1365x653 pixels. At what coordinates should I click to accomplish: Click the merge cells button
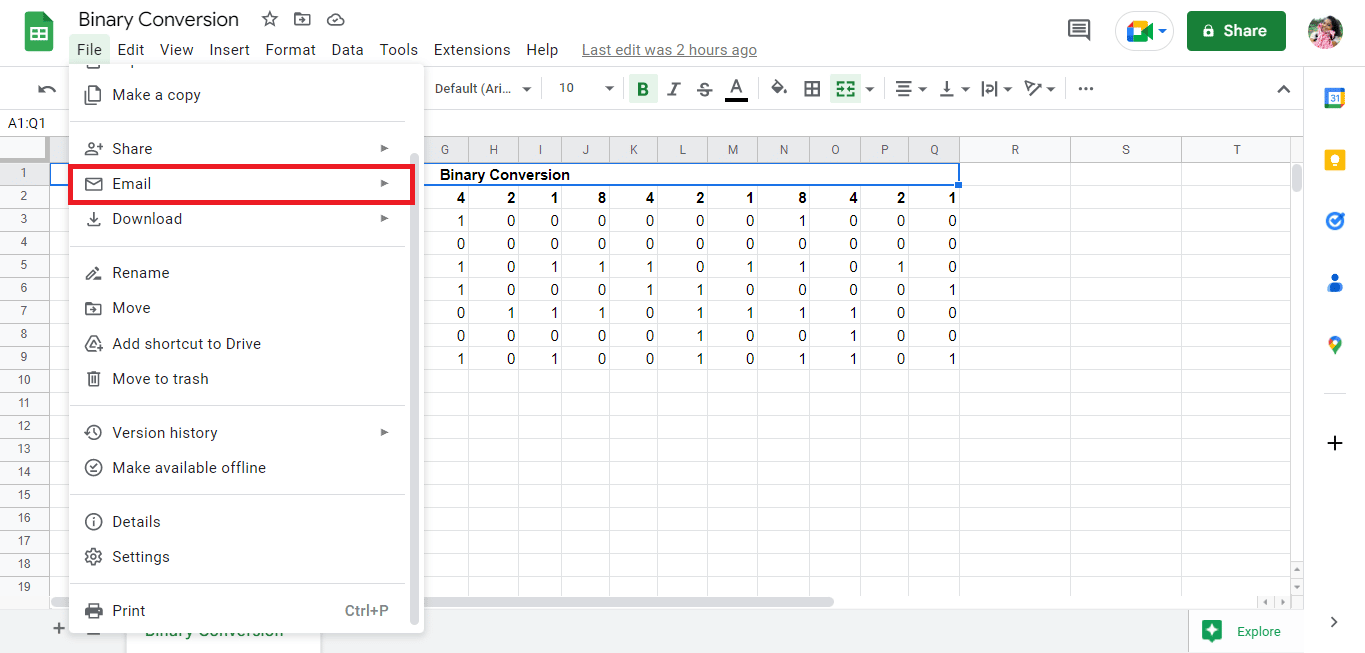(x=845, y=89)
